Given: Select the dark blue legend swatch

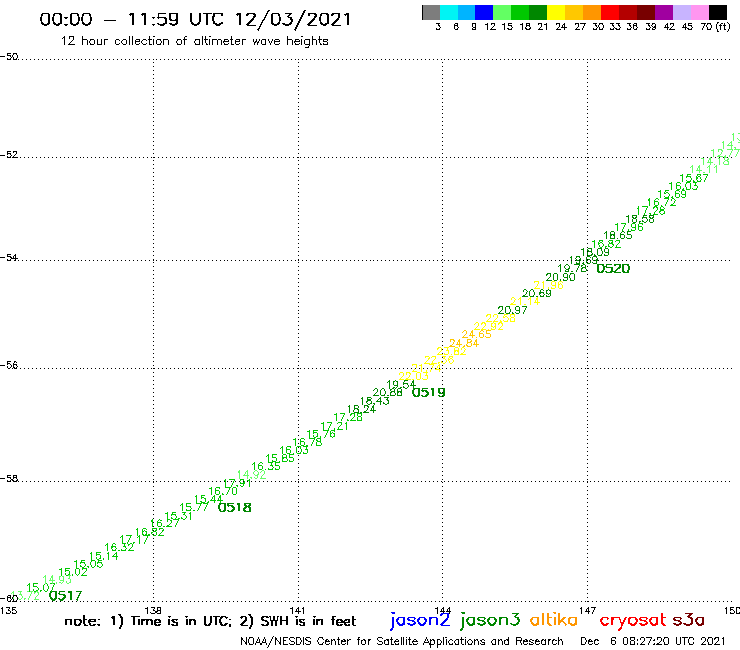Looking at the screenshot, I should pos(484,12).
